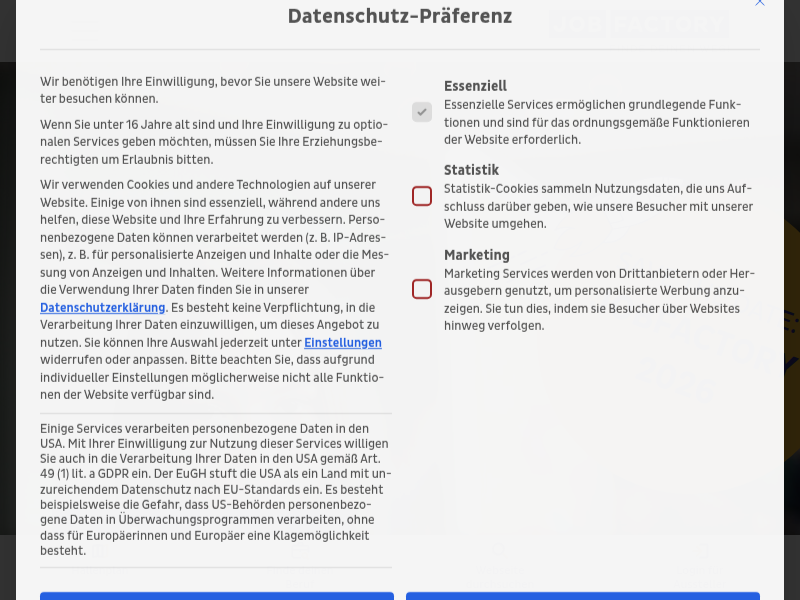Click the Statistik heading label
This screenshot has height=600, width=800.
[x=471, y=170]
